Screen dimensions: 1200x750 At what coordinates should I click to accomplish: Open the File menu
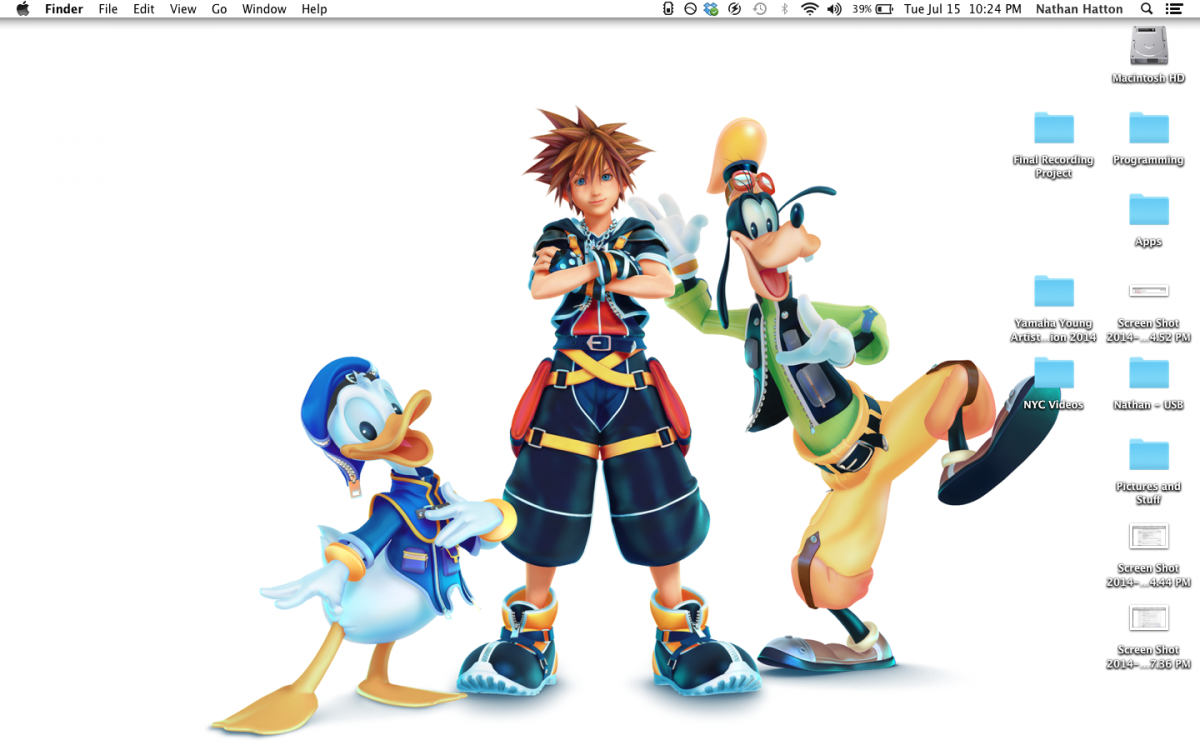click(108, 9)
